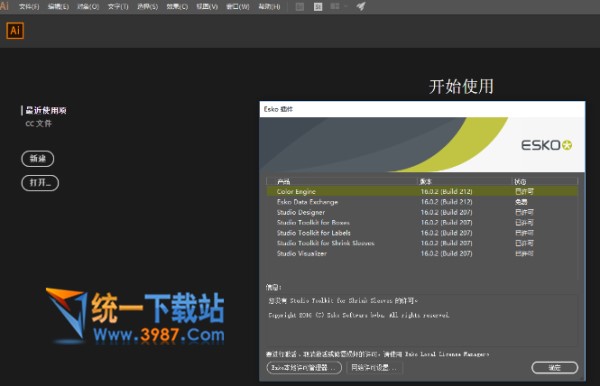
Task: Click the Stock icon in the menu bar
Action: click(318, 7)
